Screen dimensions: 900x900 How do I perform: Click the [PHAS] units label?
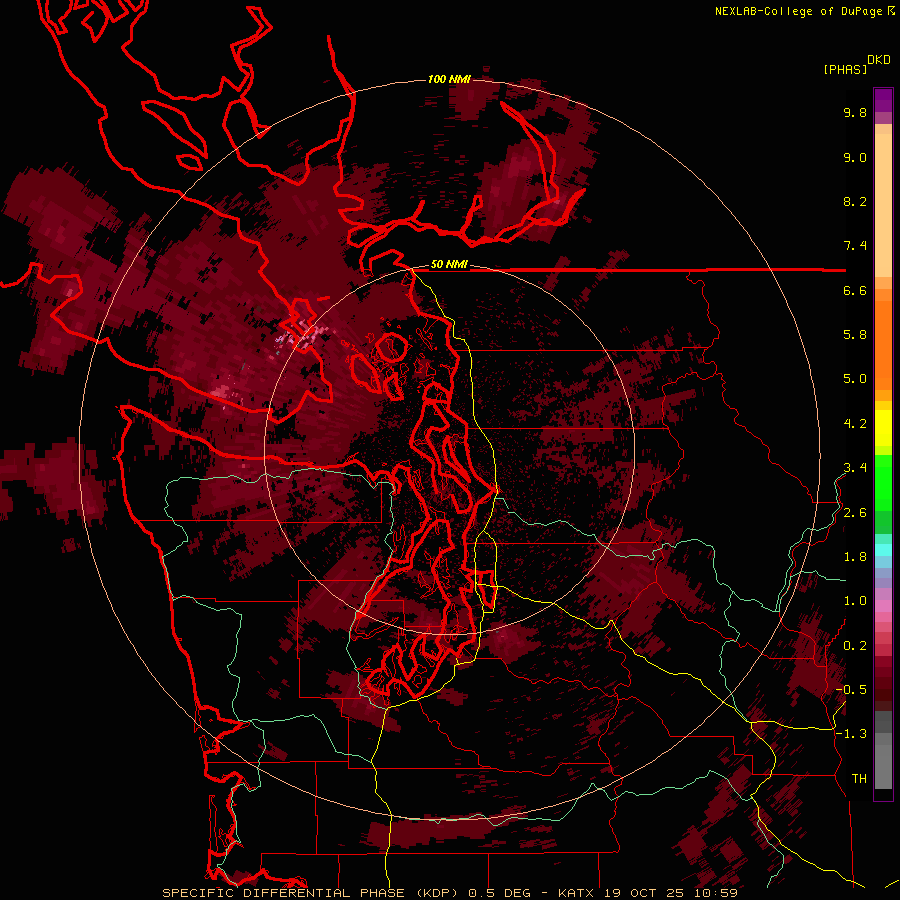845,70
